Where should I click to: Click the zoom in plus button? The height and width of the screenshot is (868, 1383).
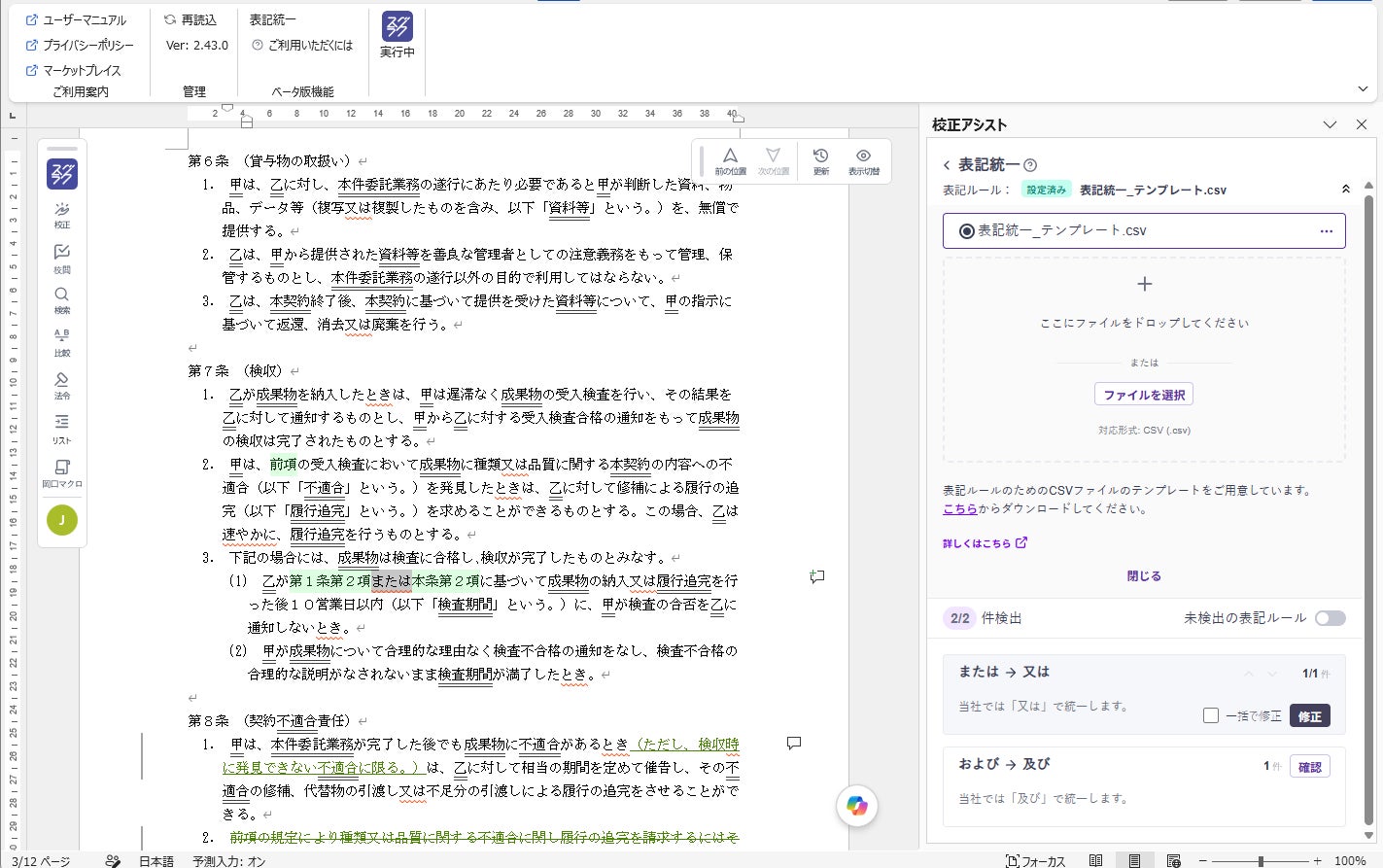point(1317,861)
